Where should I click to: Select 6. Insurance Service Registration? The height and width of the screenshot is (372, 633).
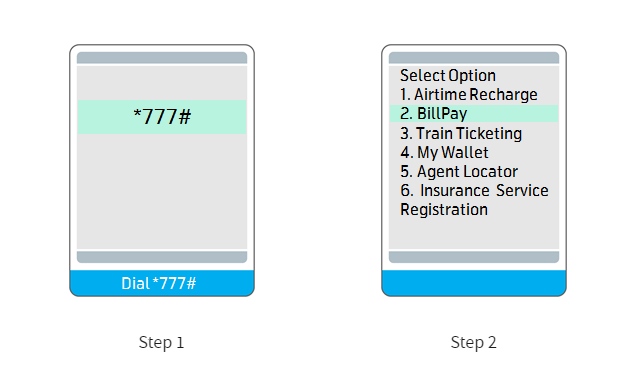click(x=474, y=200)
